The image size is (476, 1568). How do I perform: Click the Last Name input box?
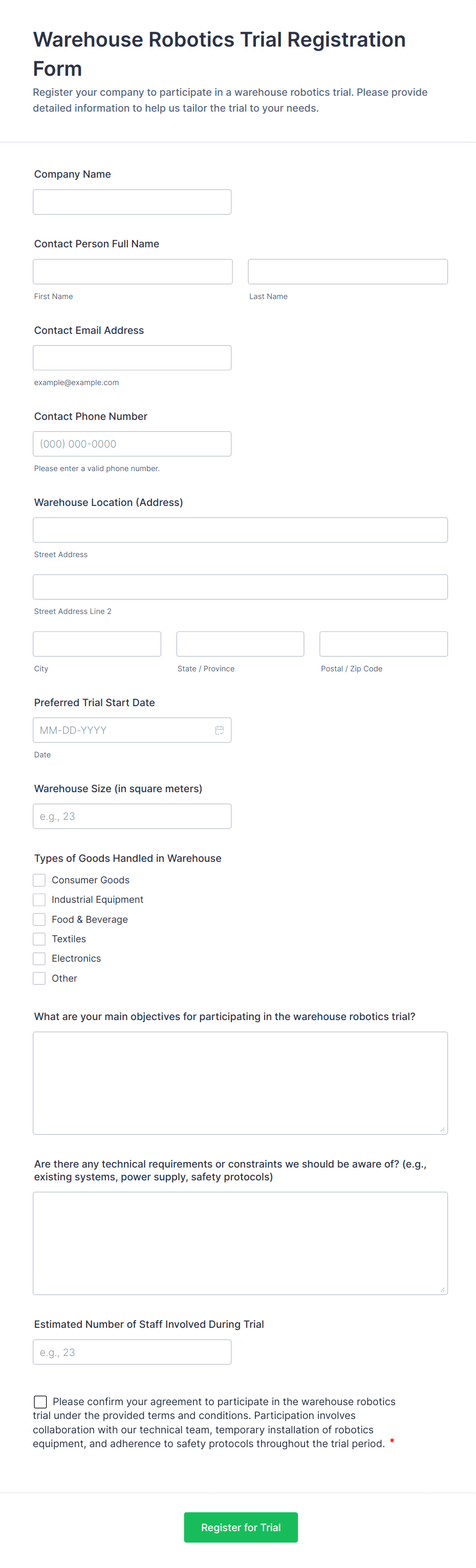[347, 271]
